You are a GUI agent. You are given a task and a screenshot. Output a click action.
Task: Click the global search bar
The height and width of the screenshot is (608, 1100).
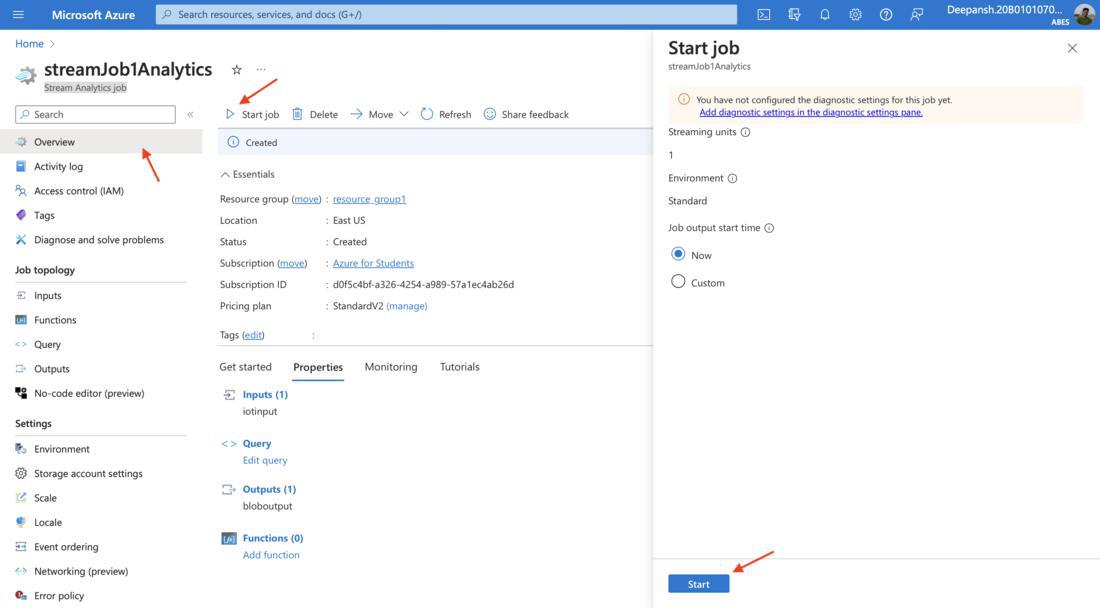click(446, 14)
